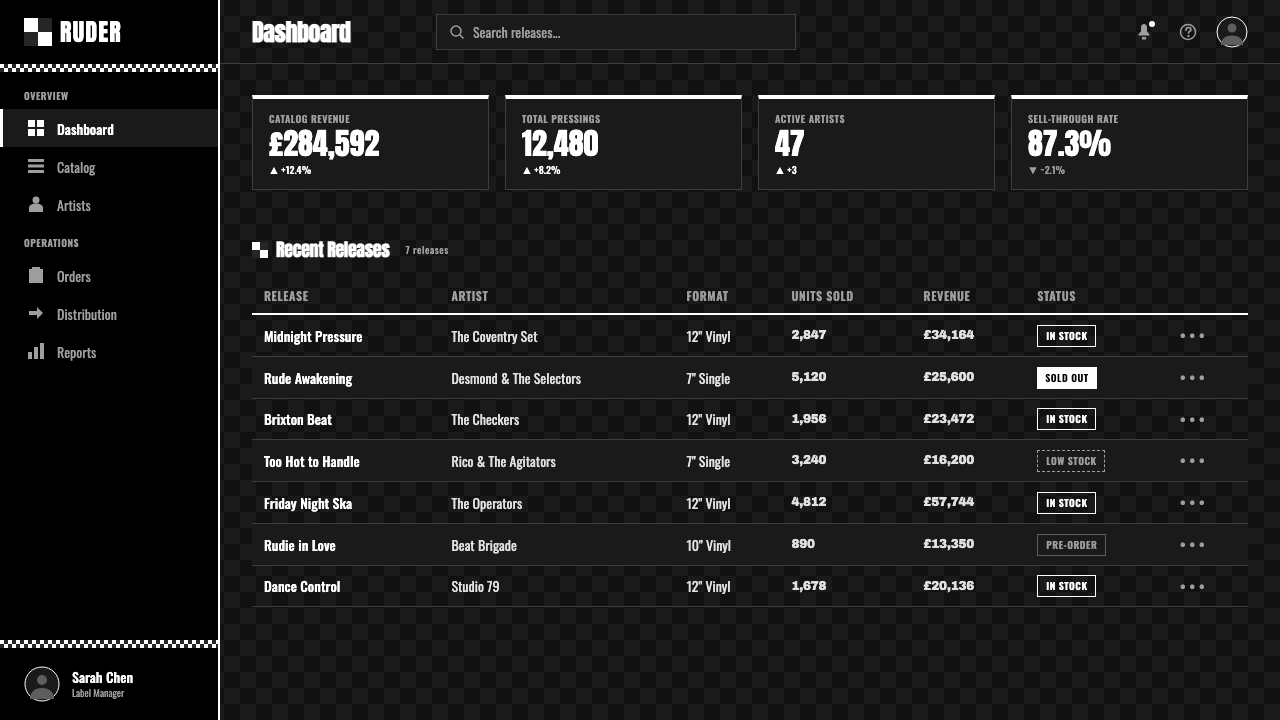Open more options for Midnight Pressure
The image size is (1280, 720).
[x=1192, y=336]
